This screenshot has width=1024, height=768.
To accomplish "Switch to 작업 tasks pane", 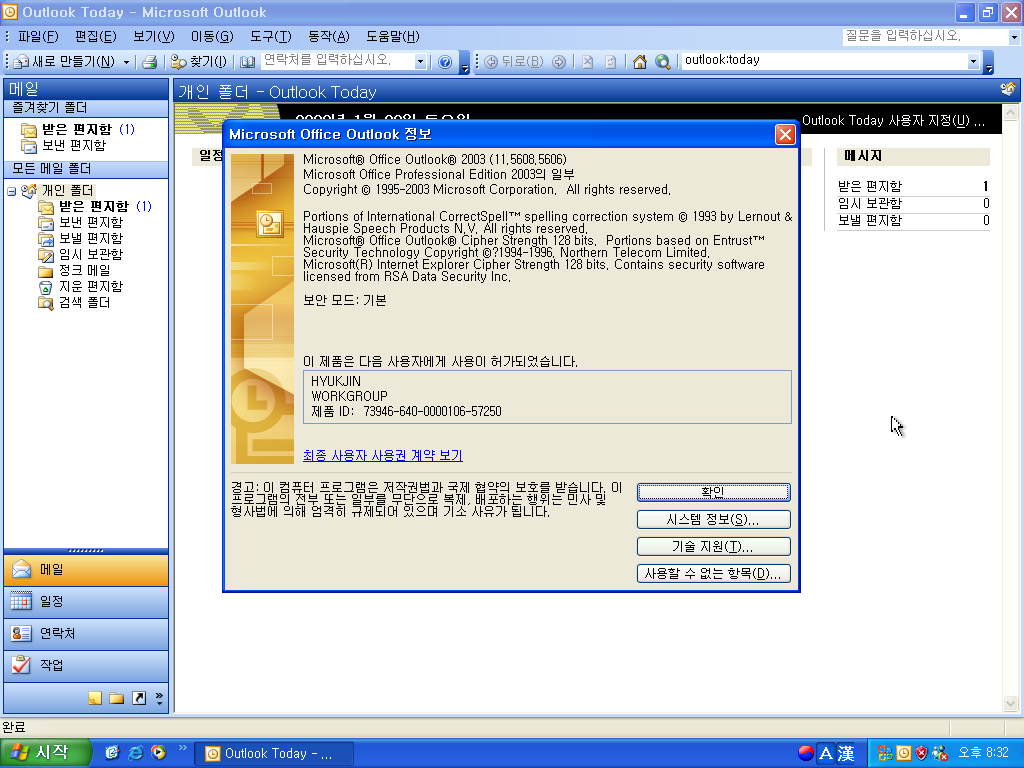I will (86, 665).
